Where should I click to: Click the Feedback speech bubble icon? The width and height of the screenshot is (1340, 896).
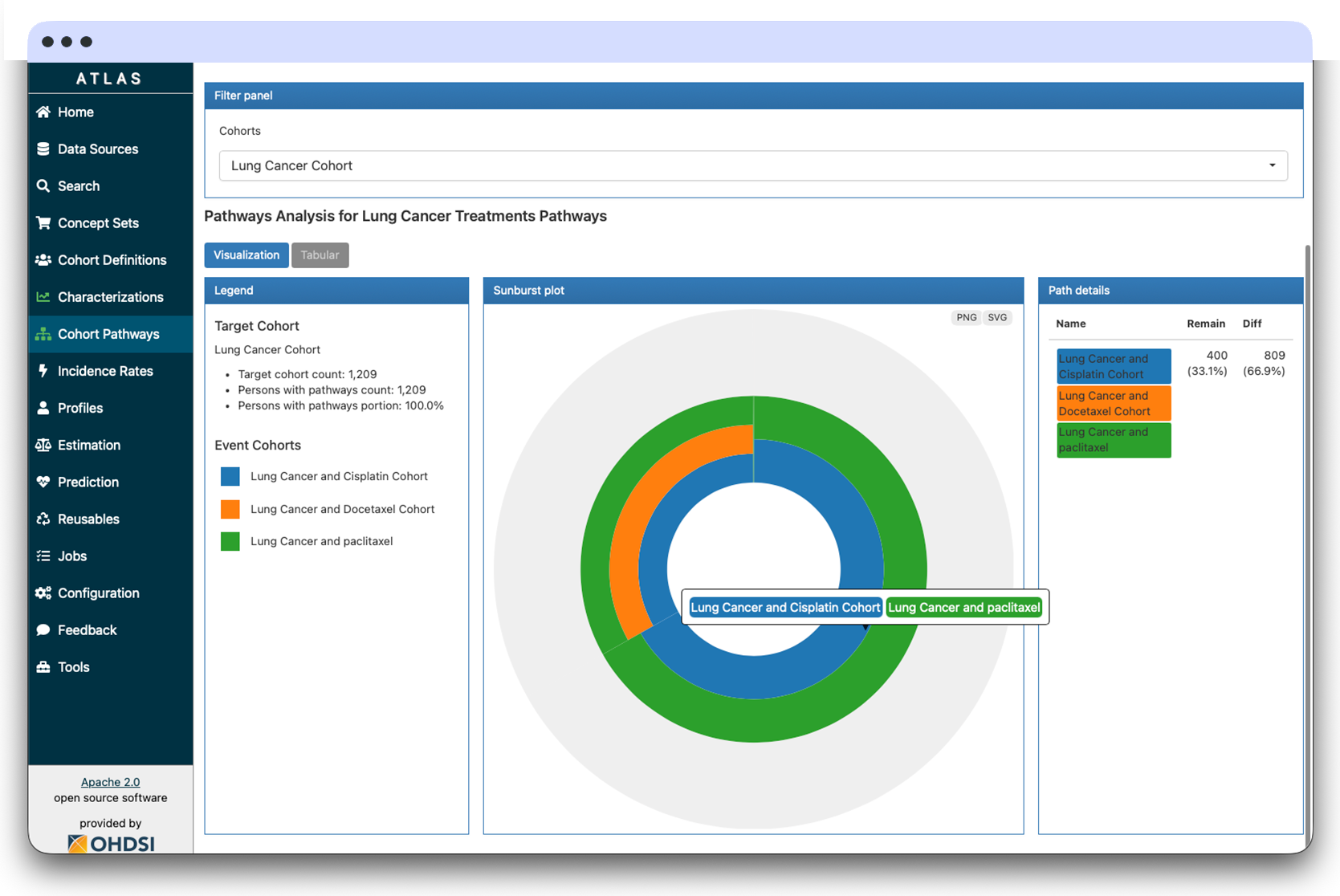(43, 629)
